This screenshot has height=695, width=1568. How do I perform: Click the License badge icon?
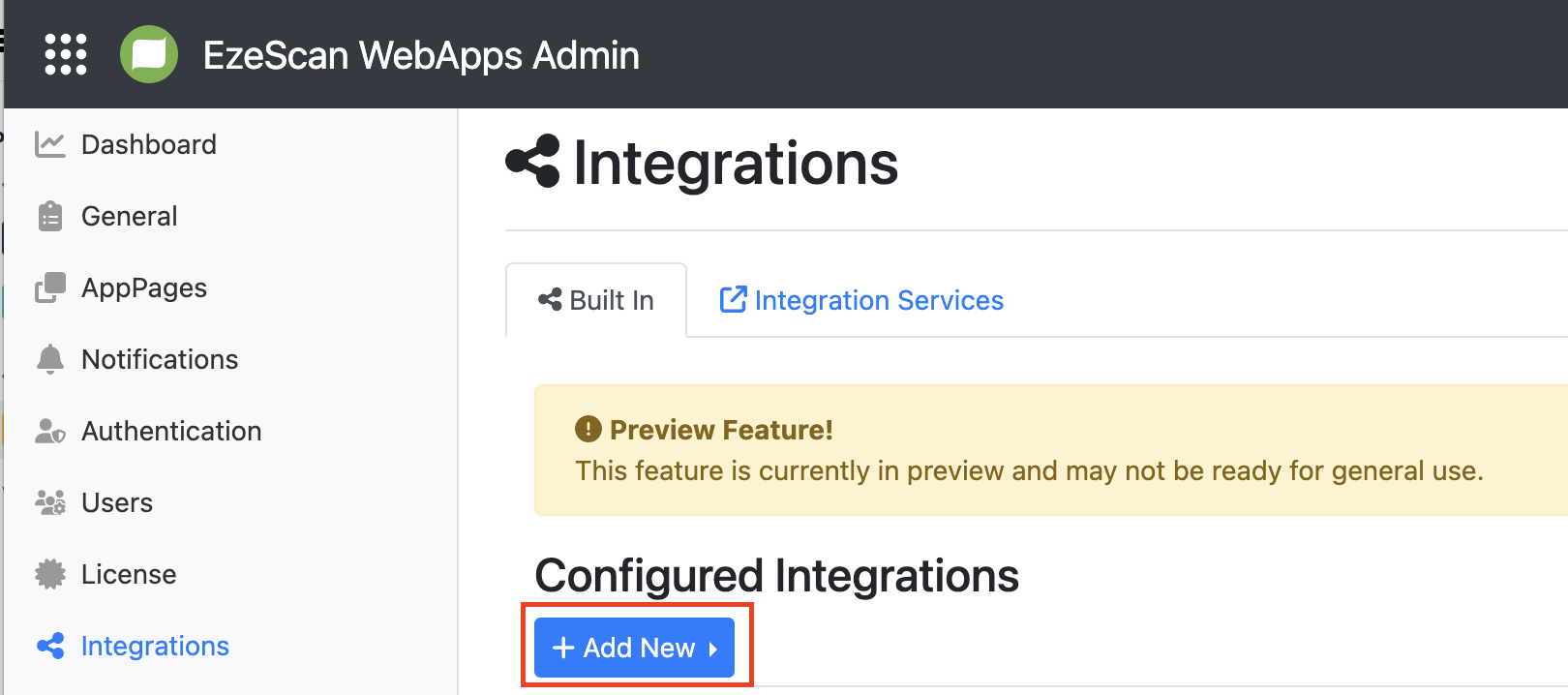coord(49,574)
